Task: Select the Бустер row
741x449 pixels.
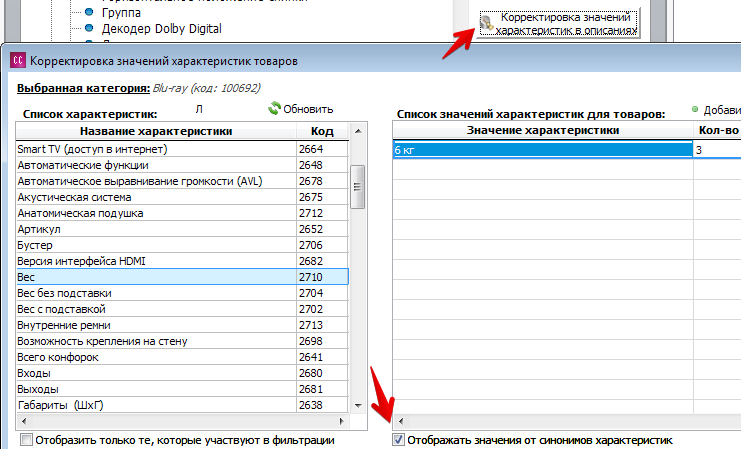Action: tap(182, 245)
